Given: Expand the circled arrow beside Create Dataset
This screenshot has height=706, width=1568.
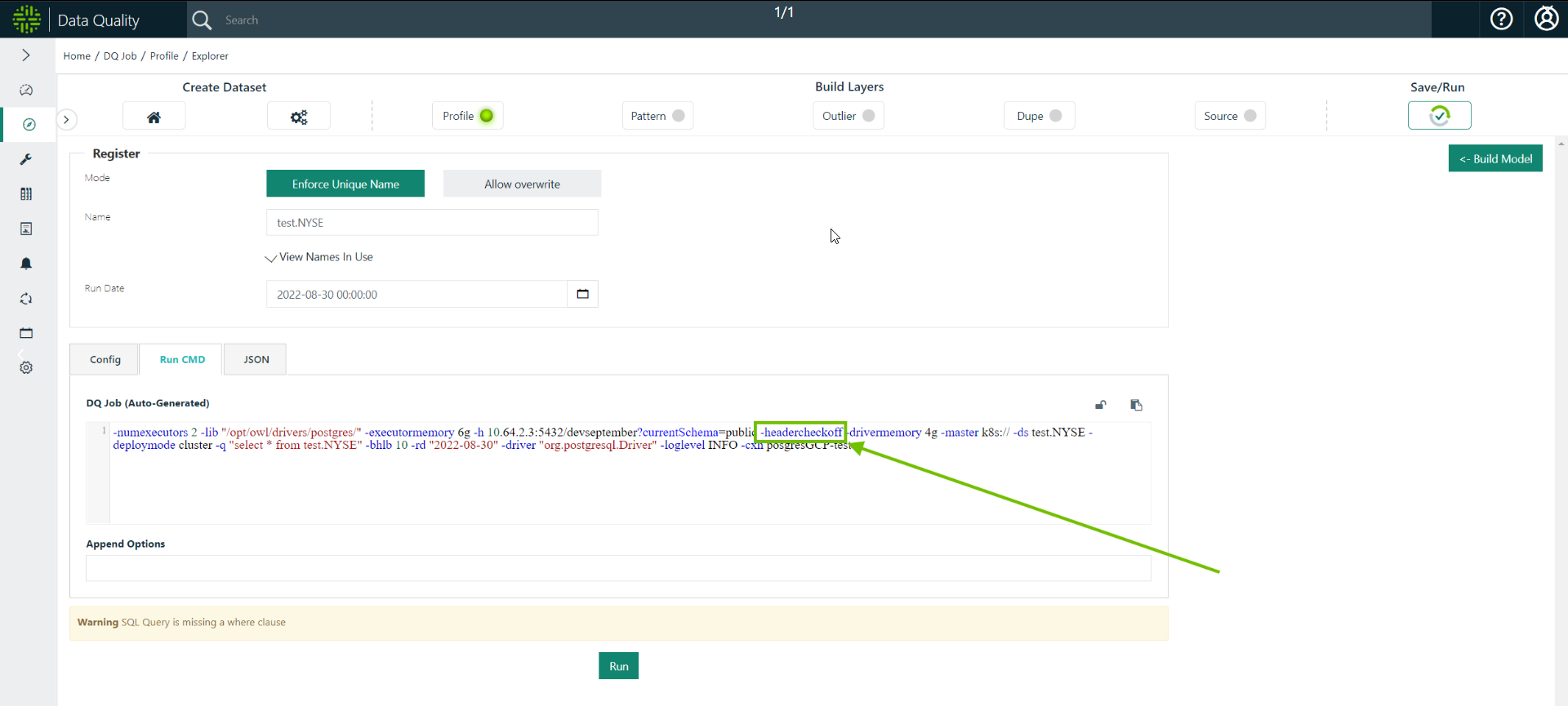Looking at the screenshot, I should [67, 120].
